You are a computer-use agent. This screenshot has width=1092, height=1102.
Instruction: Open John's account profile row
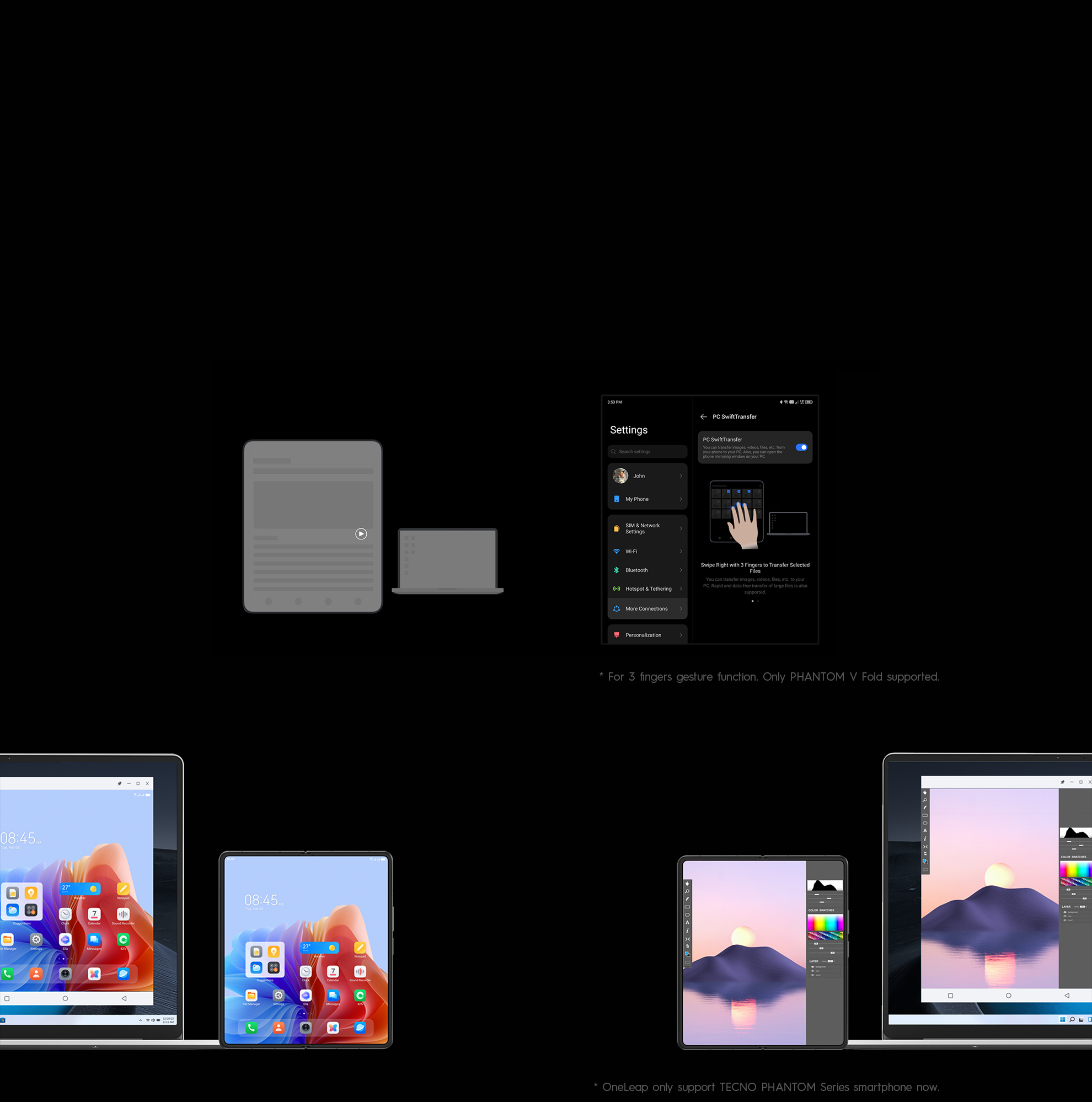coord(647,475)
